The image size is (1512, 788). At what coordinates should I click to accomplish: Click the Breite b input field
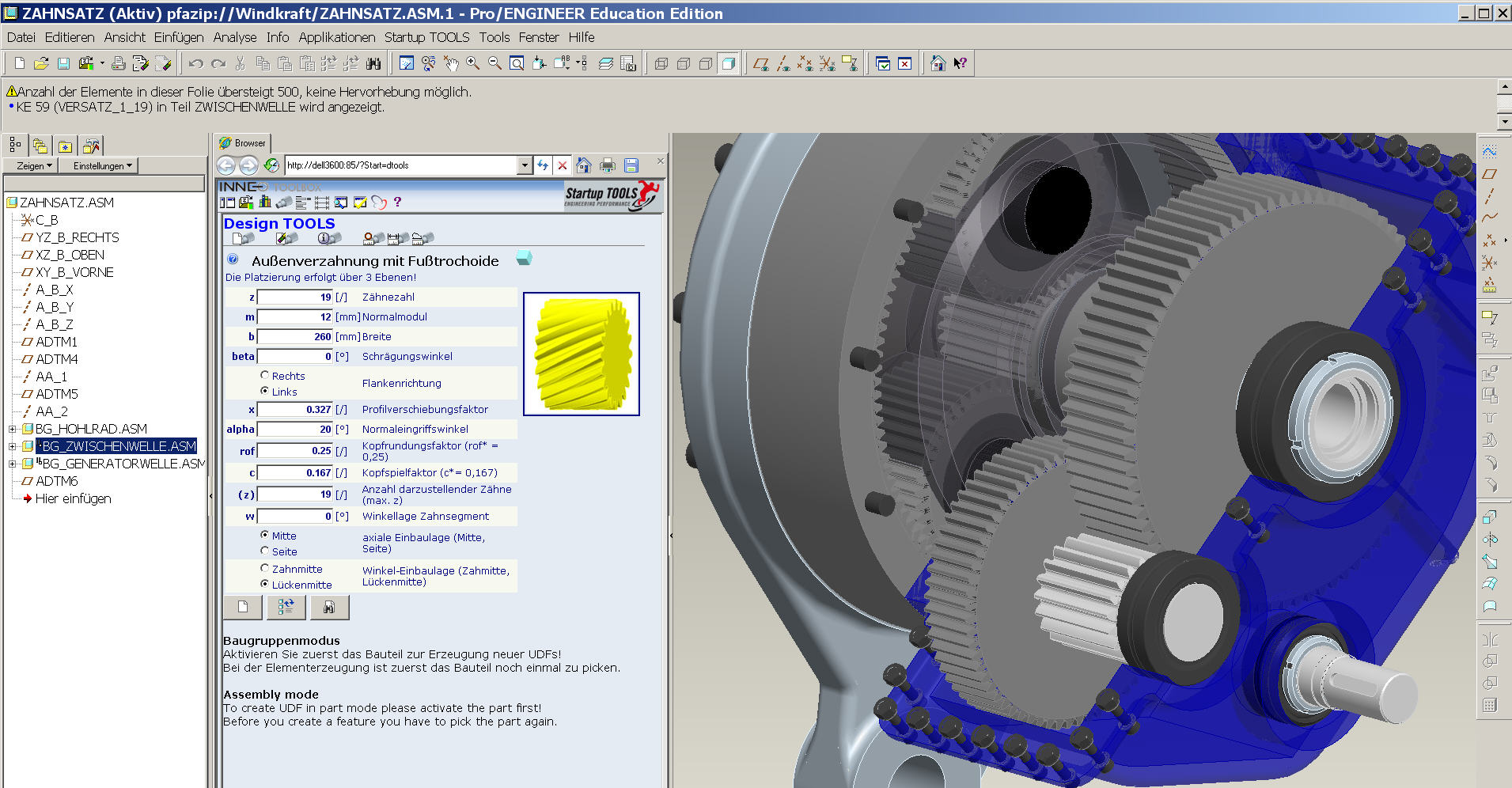click(295, 336)
